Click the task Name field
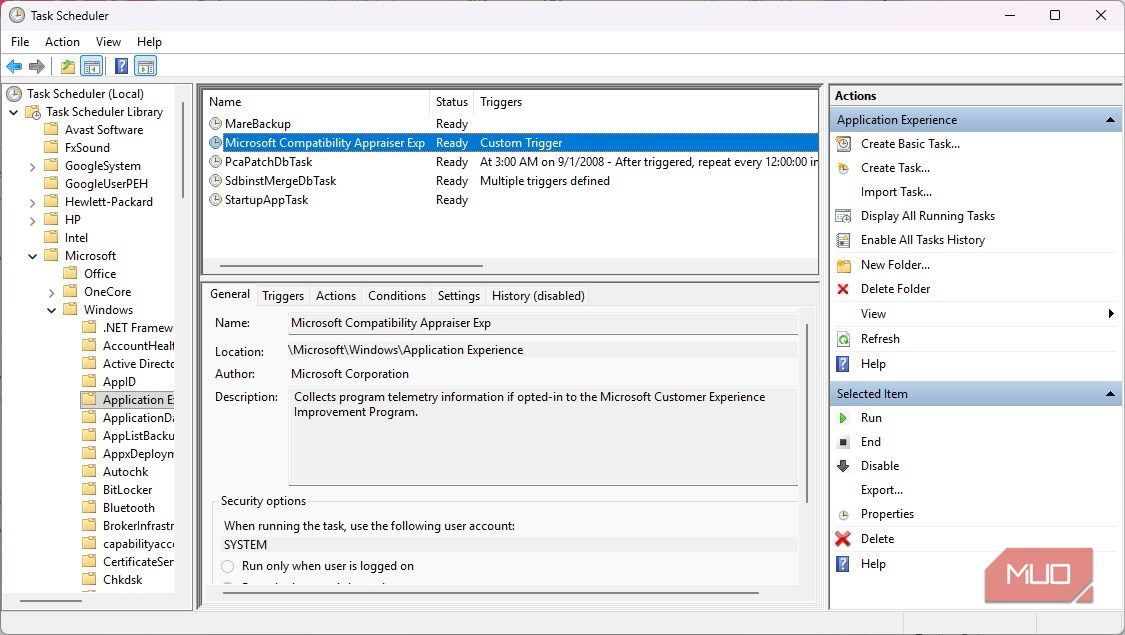This screenshot has height=635, width=1125. pos(542,324)
